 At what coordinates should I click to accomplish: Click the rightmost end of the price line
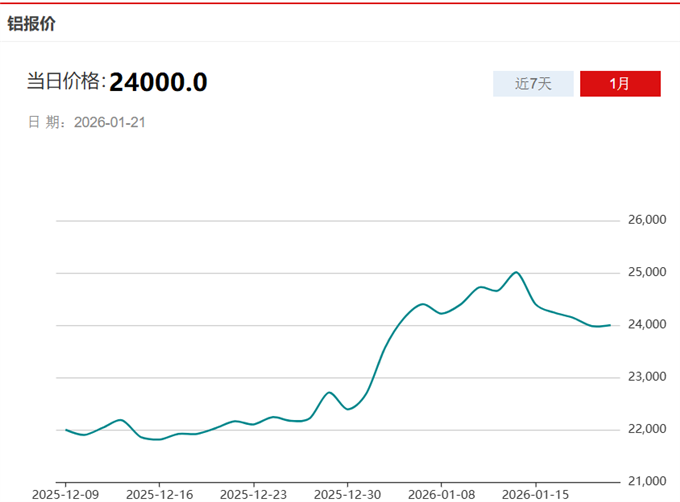pyautogui.click(x=609, y=325)
